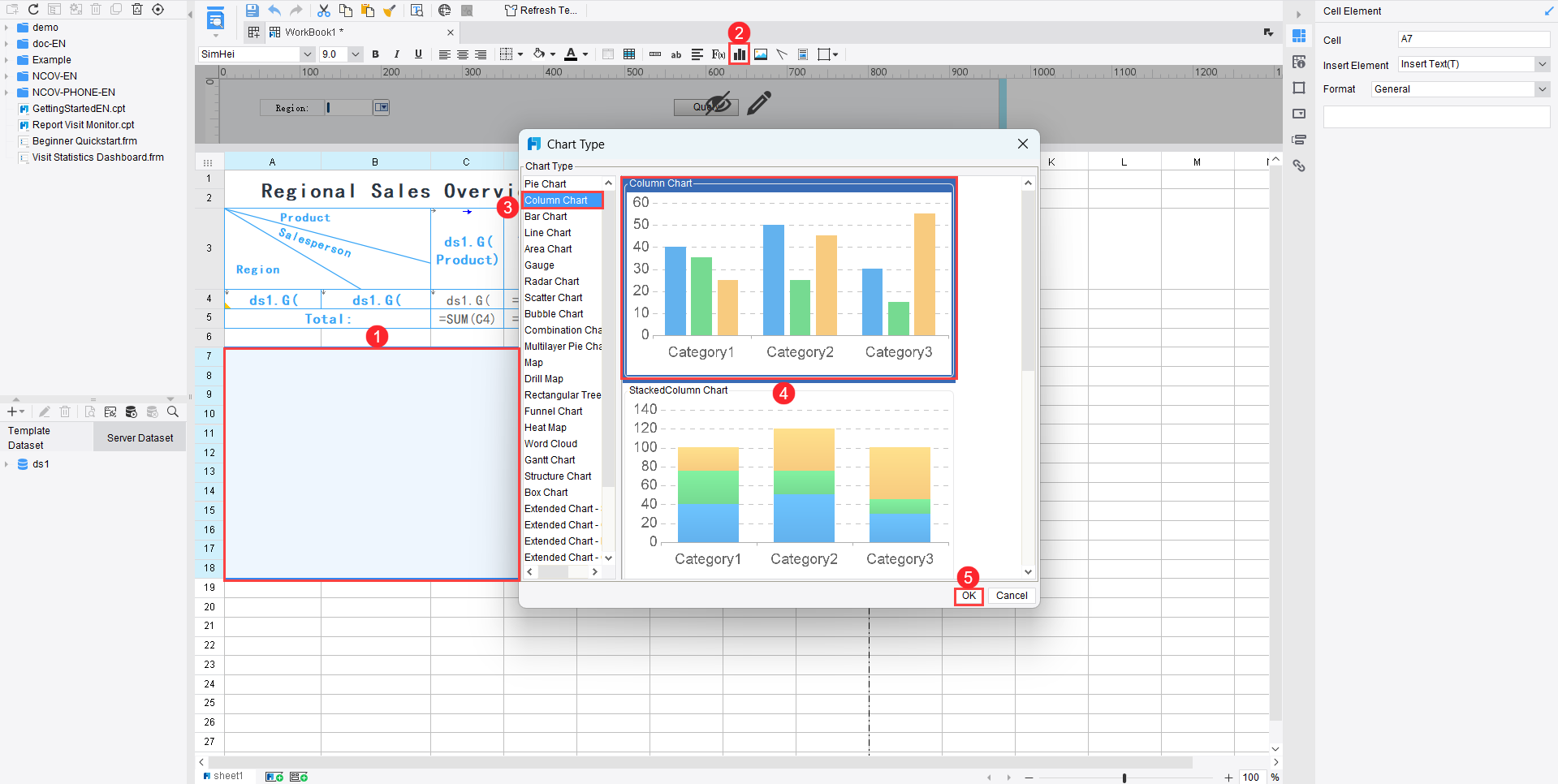Click the align center icon
Screen dimensions: 1558x784
463,54
